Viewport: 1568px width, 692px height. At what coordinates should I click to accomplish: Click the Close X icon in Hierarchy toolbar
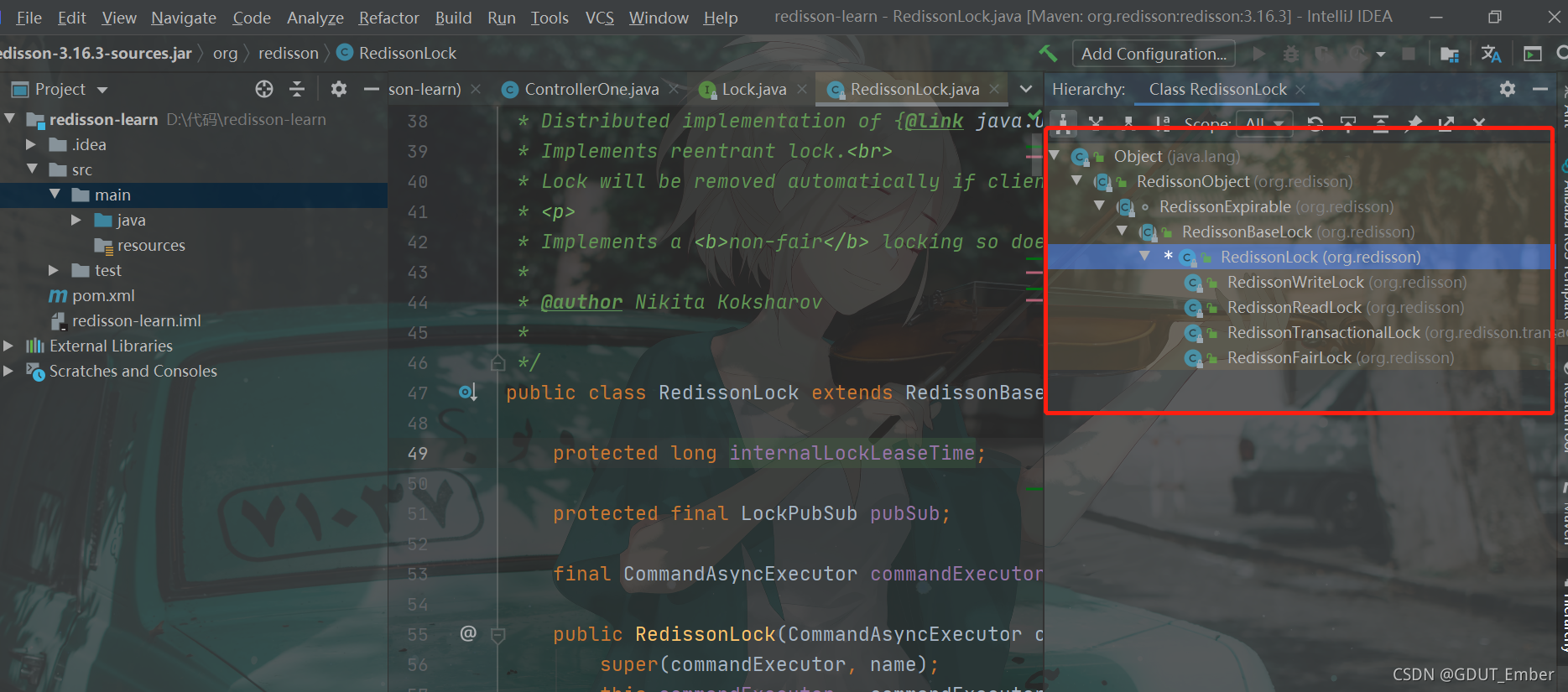click(x=1479, y=123)
